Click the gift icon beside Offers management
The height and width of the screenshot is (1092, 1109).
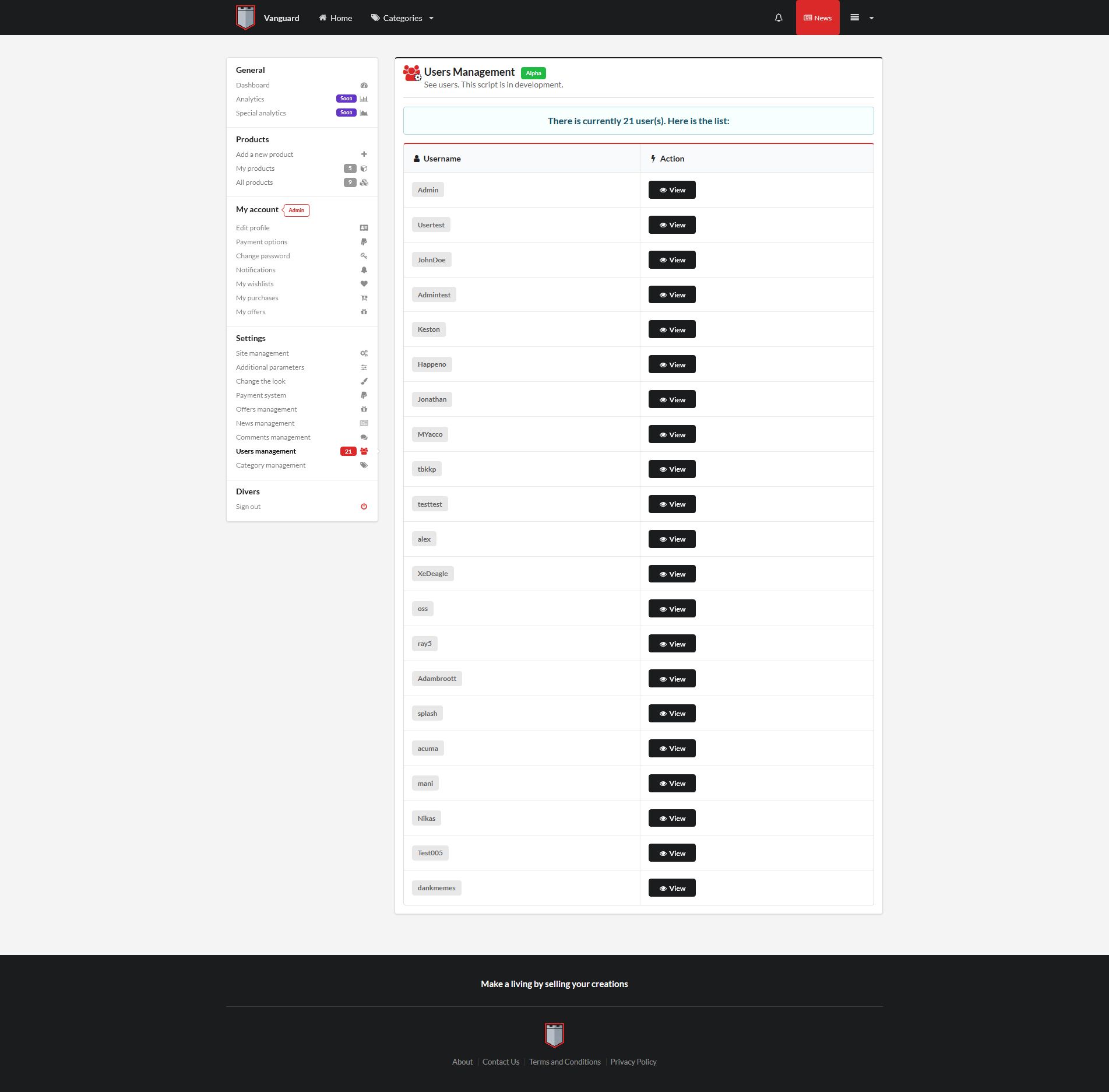click(x=364, y=409)
